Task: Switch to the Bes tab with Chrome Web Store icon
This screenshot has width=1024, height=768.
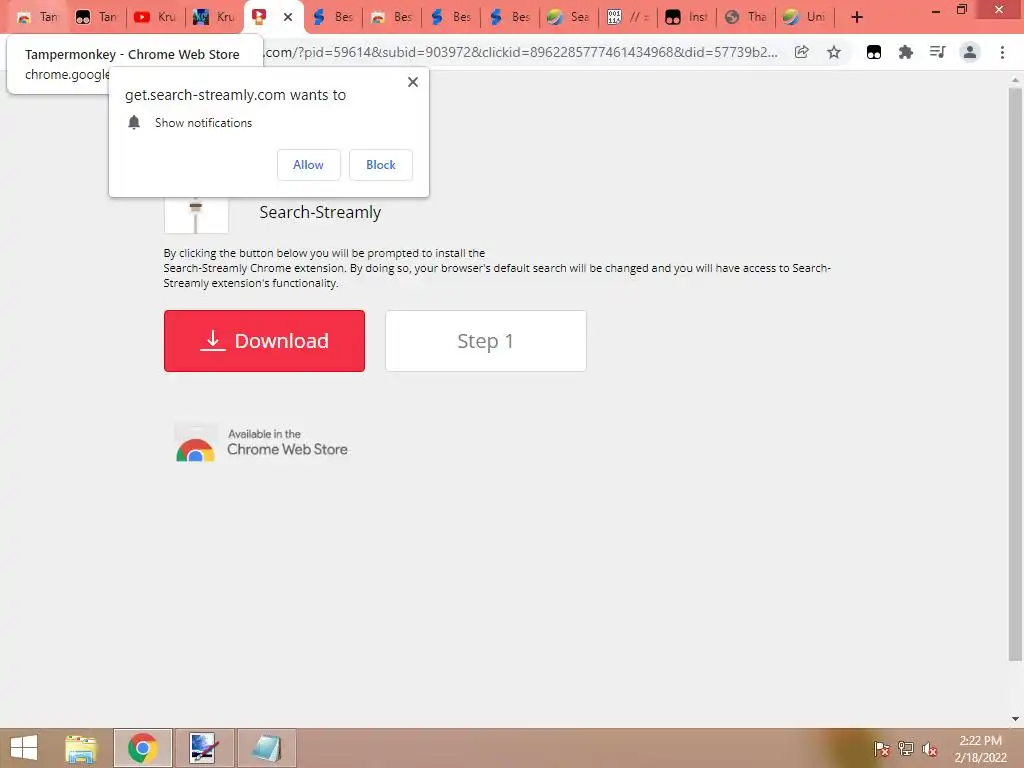Action: coord(391,17)
